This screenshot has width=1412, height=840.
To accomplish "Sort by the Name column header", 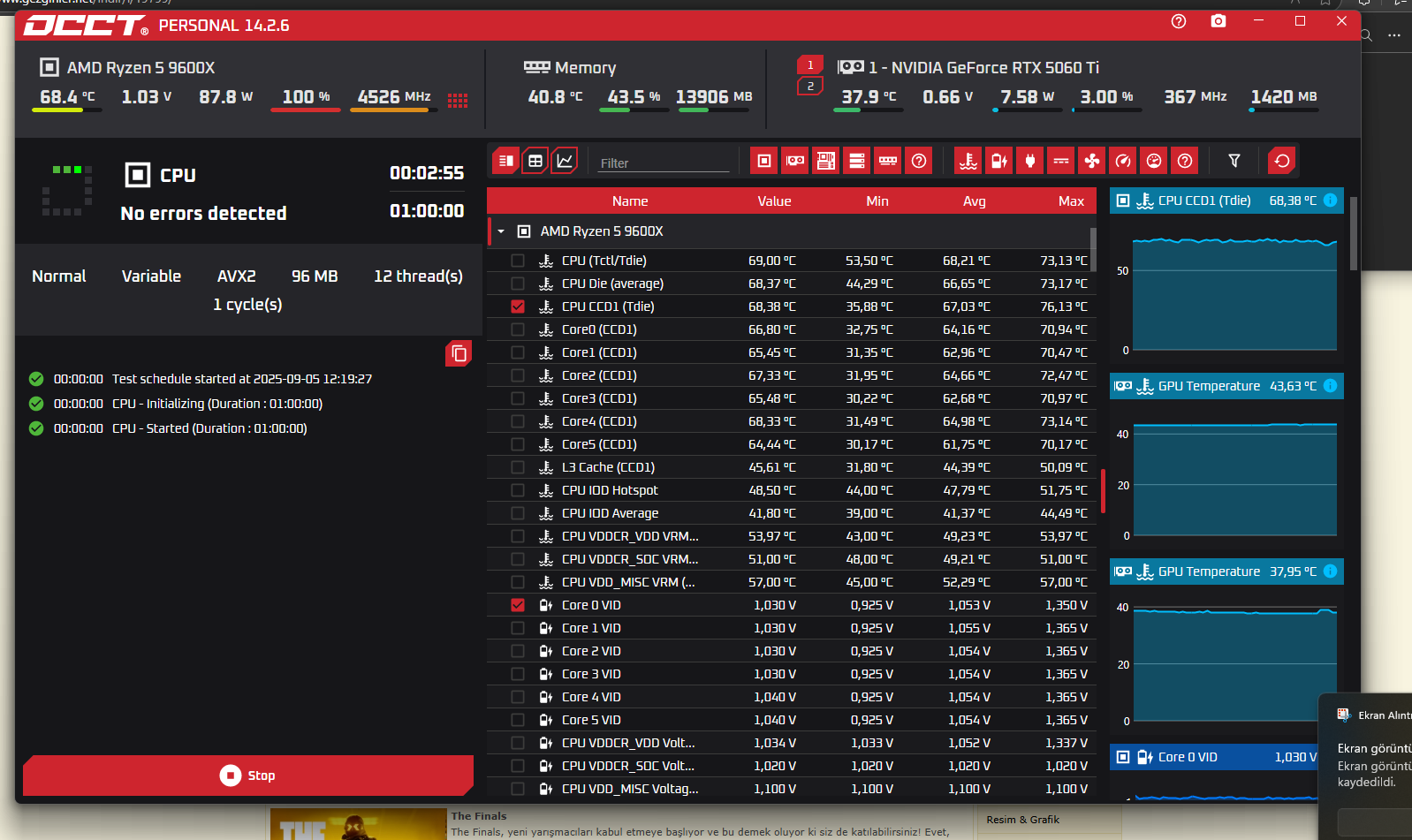I will click(630, 201).
